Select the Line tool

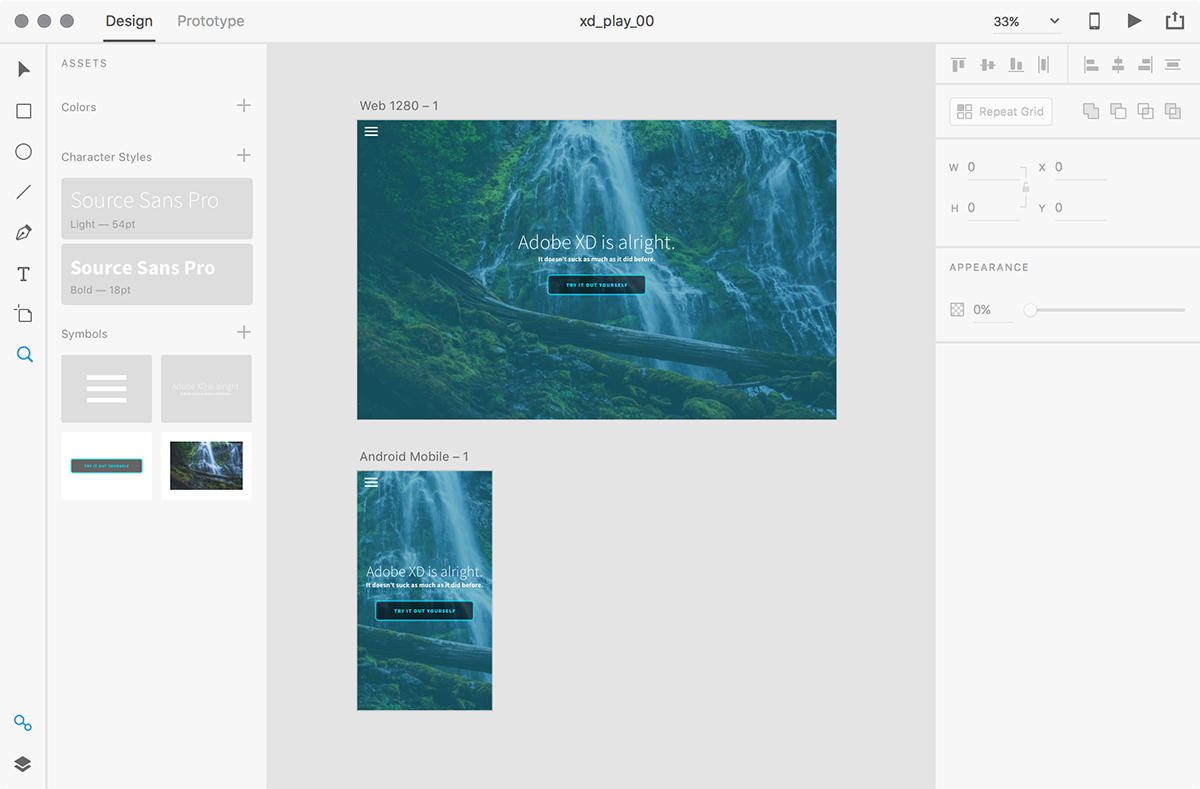click(24, 192)
